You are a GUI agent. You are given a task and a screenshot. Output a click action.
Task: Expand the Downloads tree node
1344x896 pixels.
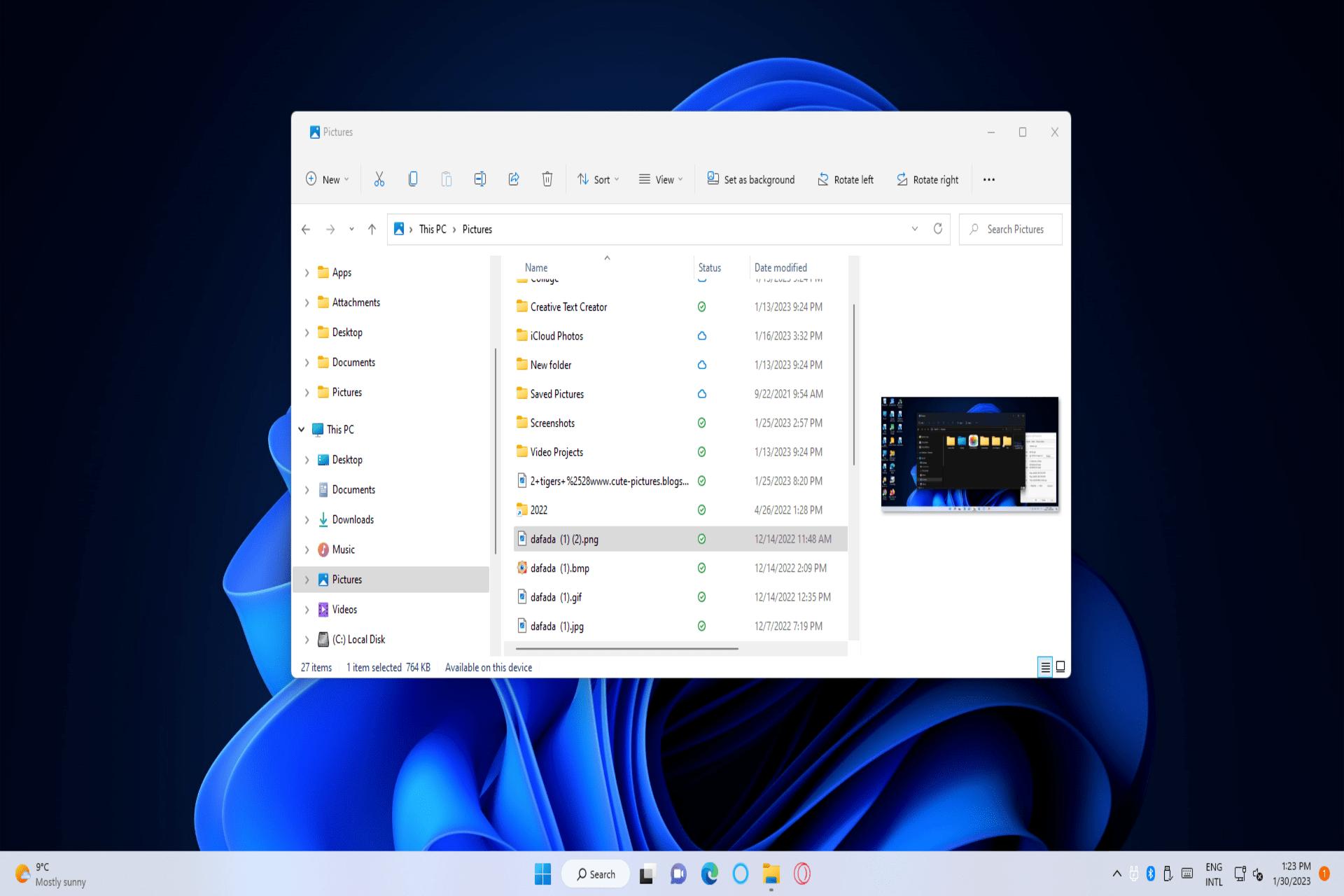(307, 519)
